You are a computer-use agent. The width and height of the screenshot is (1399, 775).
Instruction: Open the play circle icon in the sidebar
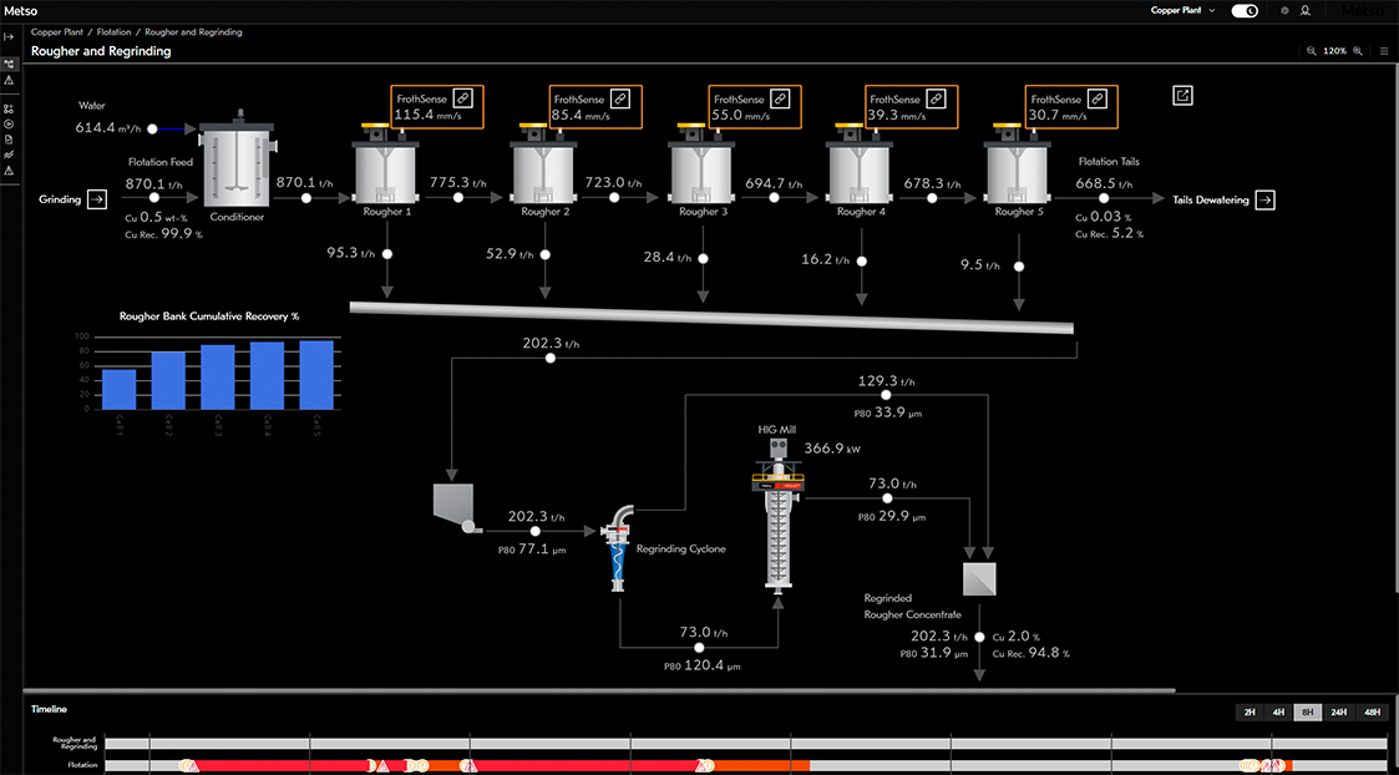(9, 124)
